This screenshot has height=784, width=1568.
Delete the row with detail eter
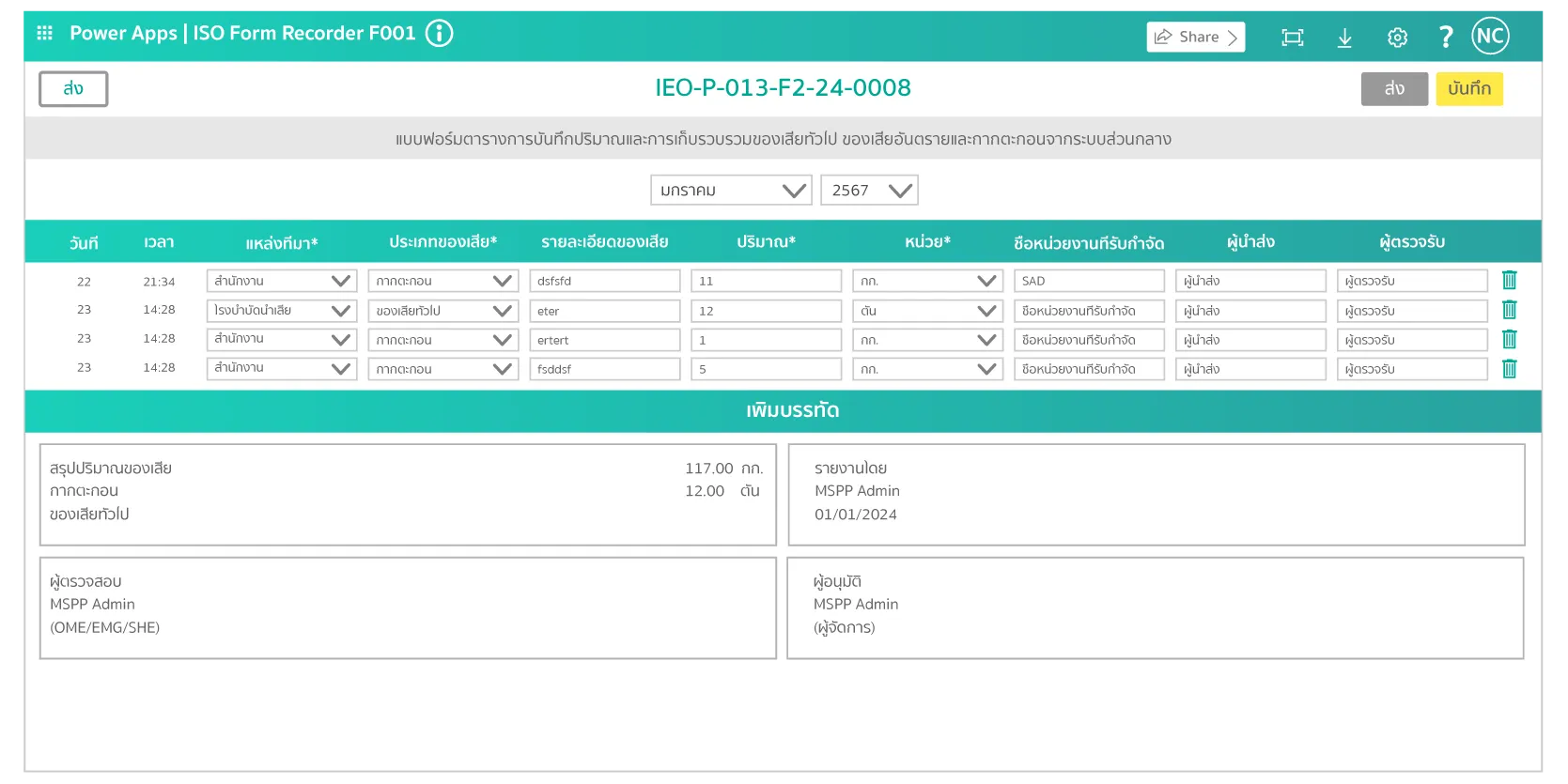pos(1509,310)
